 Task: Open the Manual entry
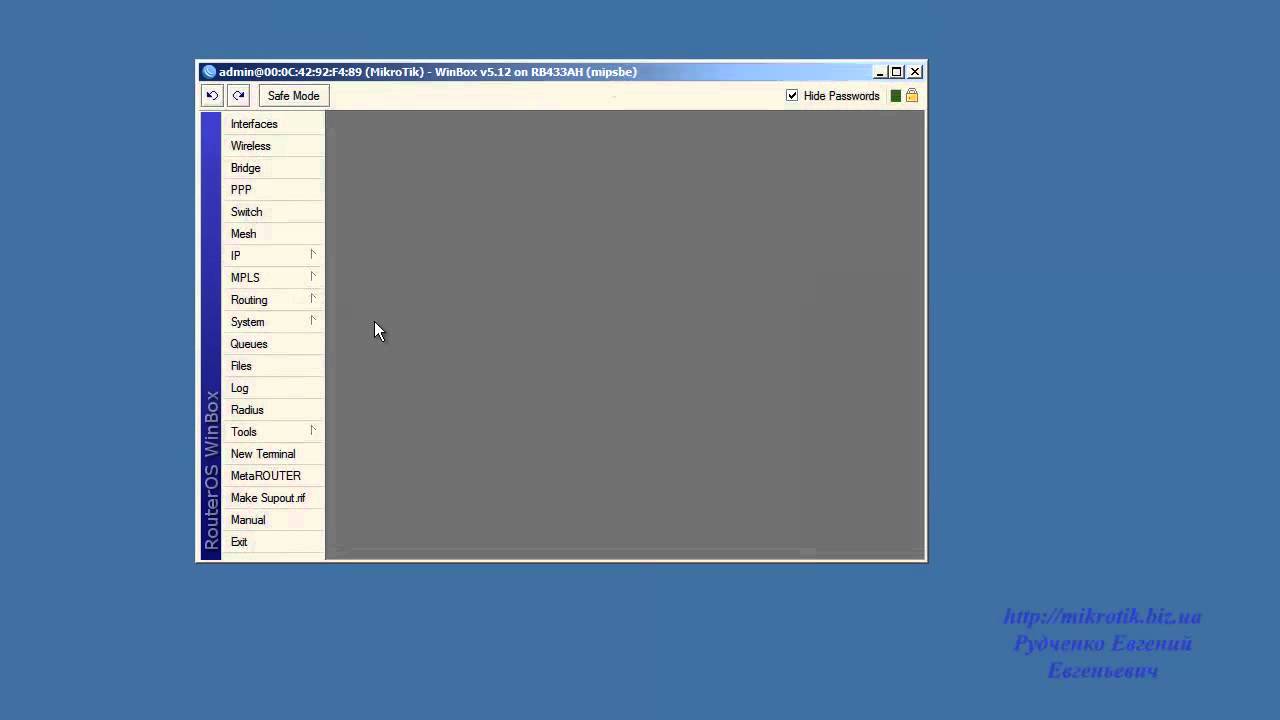[x=273, y=520]
